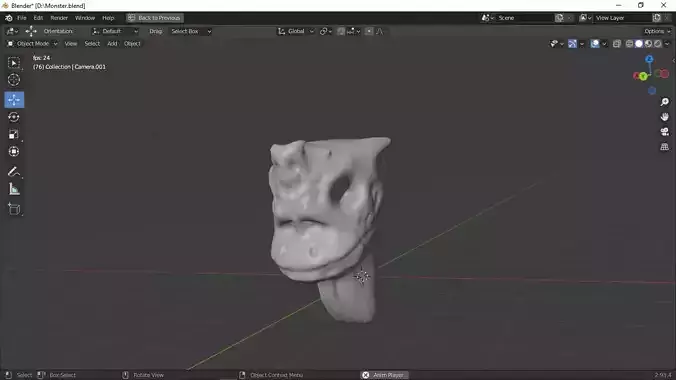Image resolution: width=676 pixels, height=380 pixels.
Task: Click the Z axis on navigation gizmo
Action: (x=649, y=59)
